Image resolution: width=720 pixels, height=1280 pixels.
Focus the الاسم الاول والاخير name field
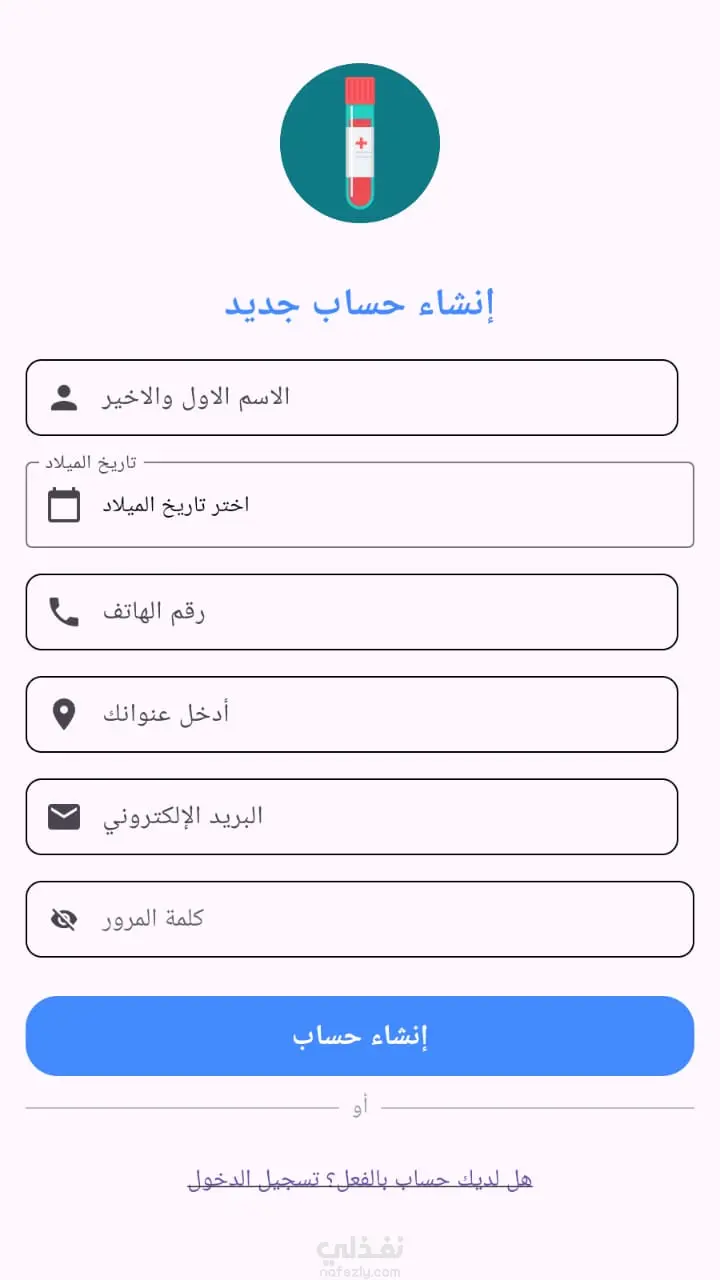click(352, 397)
